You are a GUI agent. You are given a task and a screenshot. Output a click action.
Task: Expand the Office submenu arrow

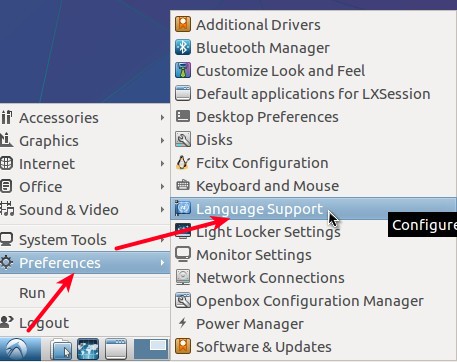point(162,187)
